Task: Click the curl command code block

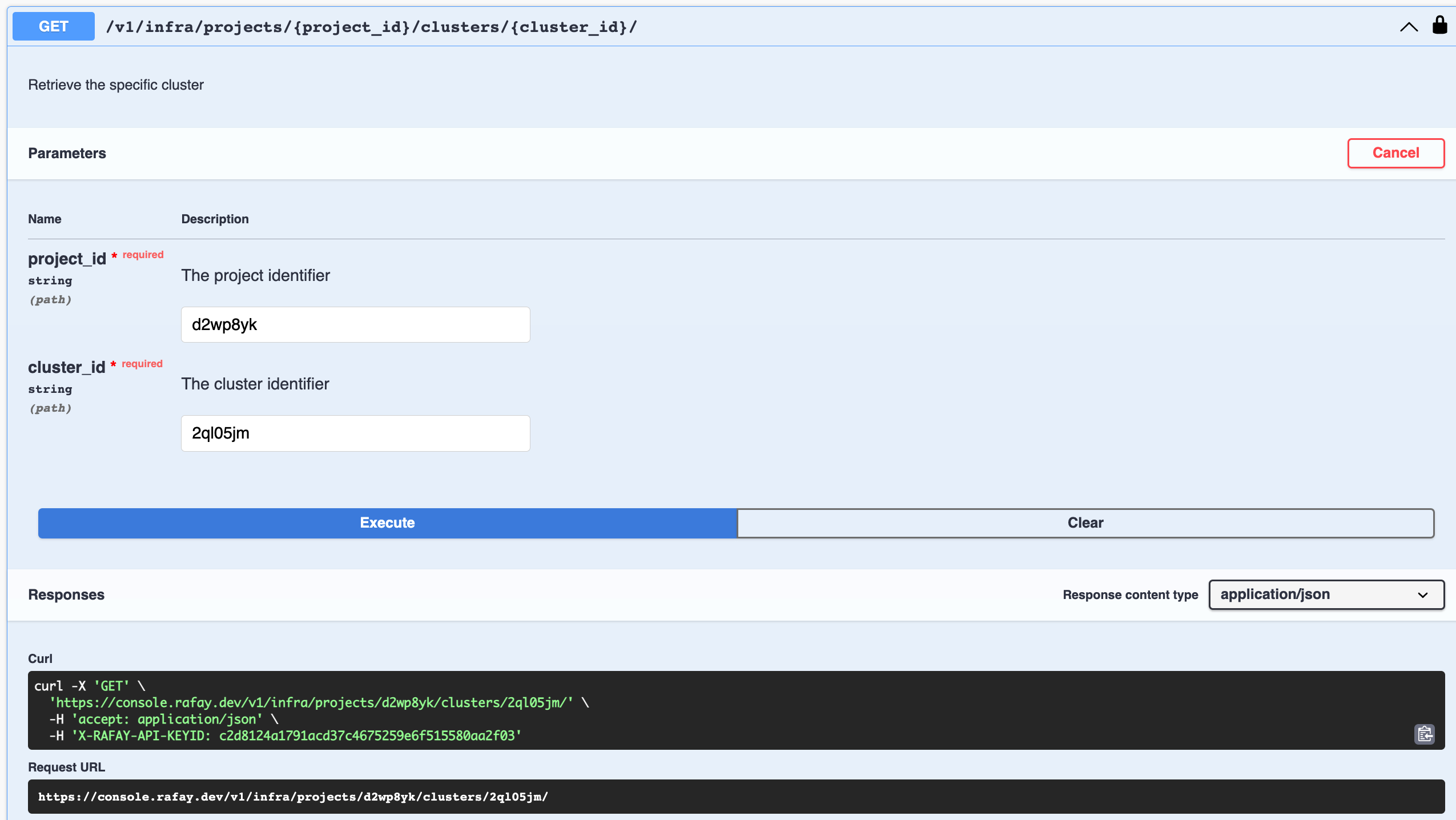Action: click(x=736, y=710)
